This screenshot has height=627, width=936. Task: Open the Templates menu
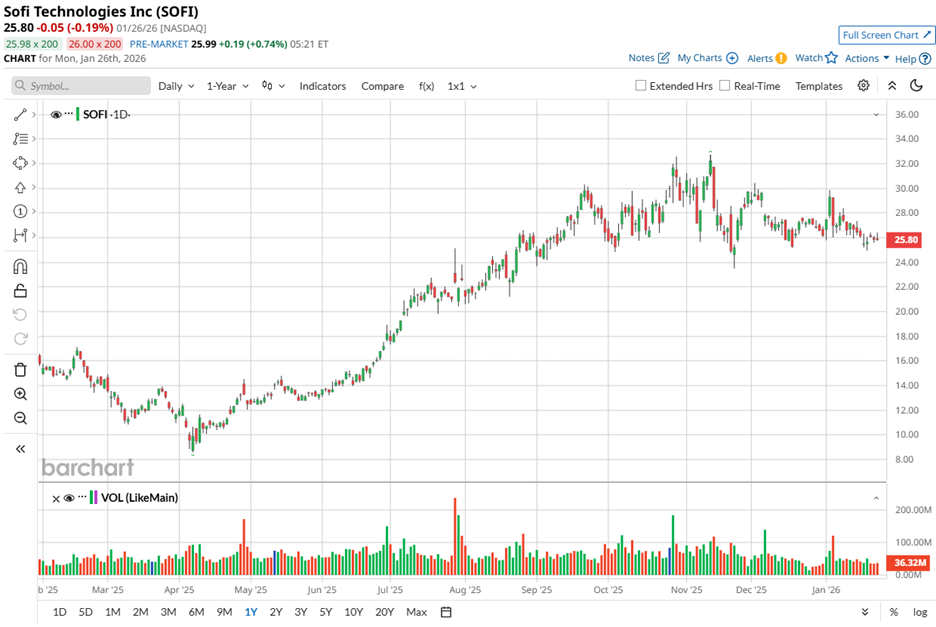pyautogui.click(x=818, y=86)
